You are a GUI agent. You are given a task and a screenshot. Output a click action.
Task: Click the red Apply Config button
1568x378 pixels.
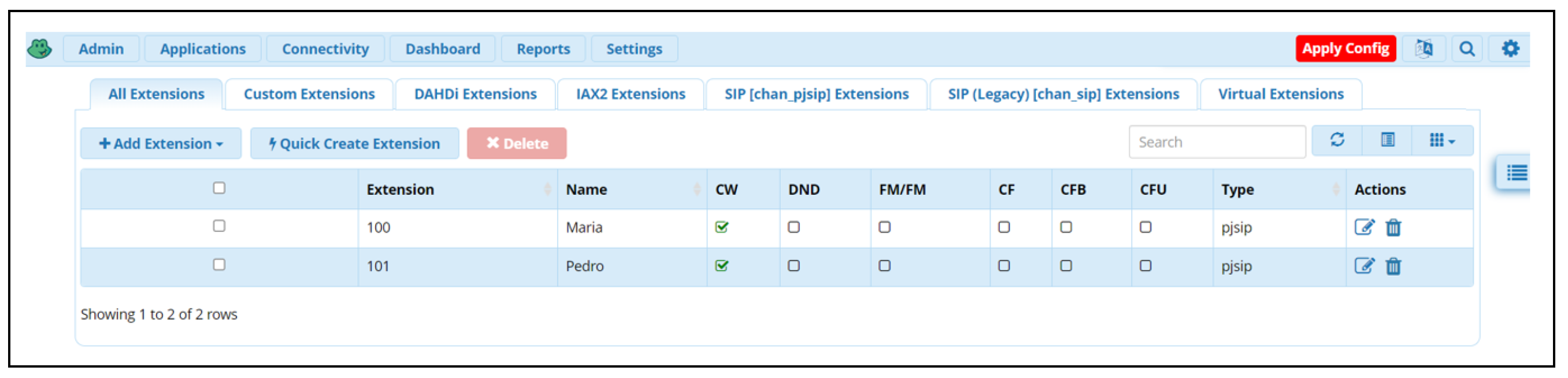tap(1345, 49)
